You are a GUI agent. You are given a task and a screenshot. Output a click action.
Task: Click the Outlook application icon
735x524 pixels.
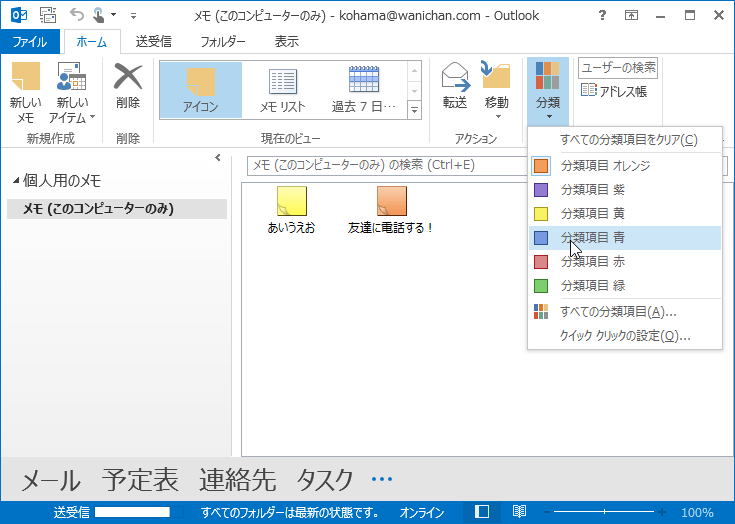[x=19, y=15]
